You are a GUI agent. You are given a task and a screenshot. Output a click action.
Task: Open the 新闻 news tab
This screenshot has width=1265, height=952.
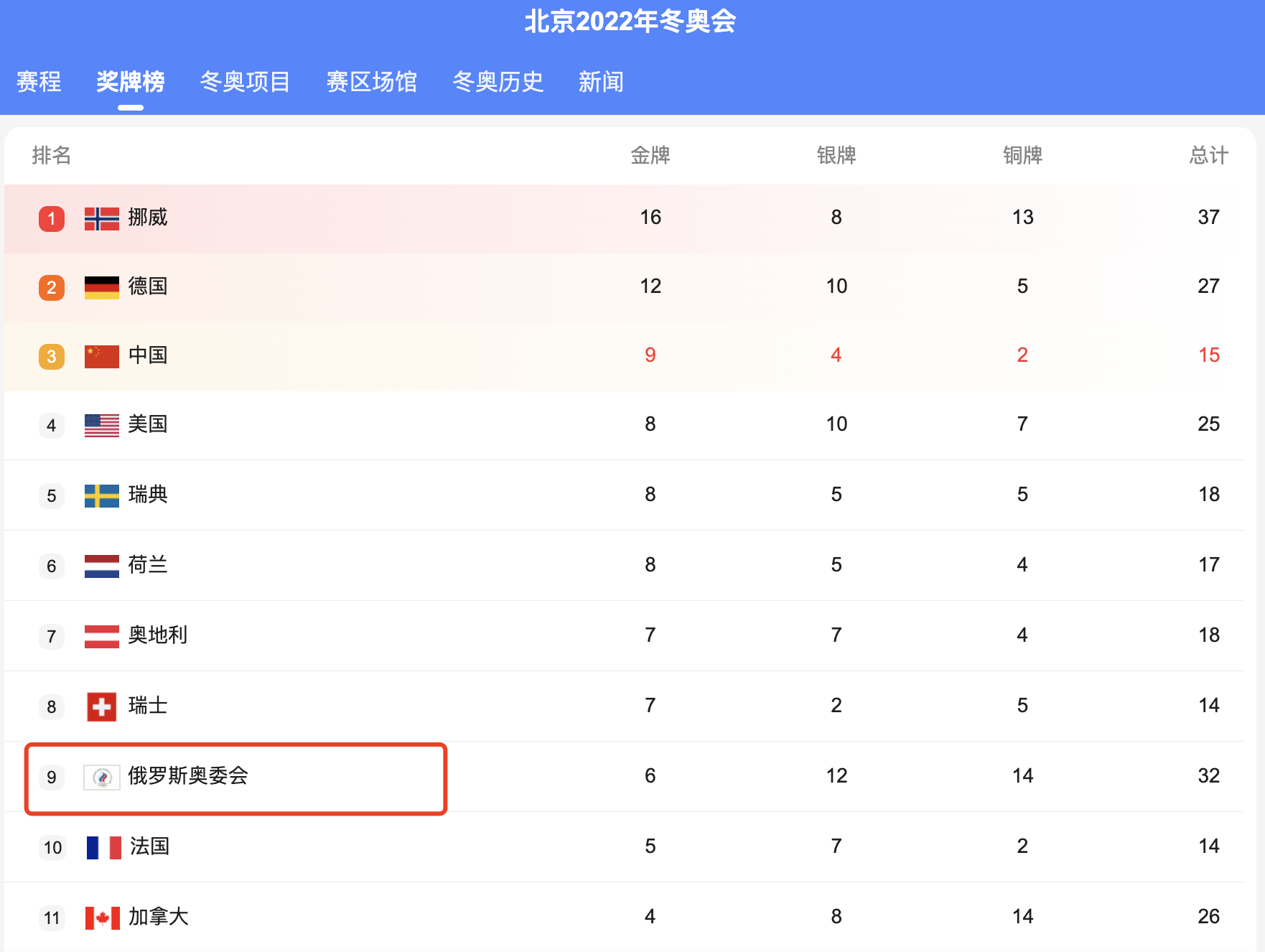coord(601,82)
